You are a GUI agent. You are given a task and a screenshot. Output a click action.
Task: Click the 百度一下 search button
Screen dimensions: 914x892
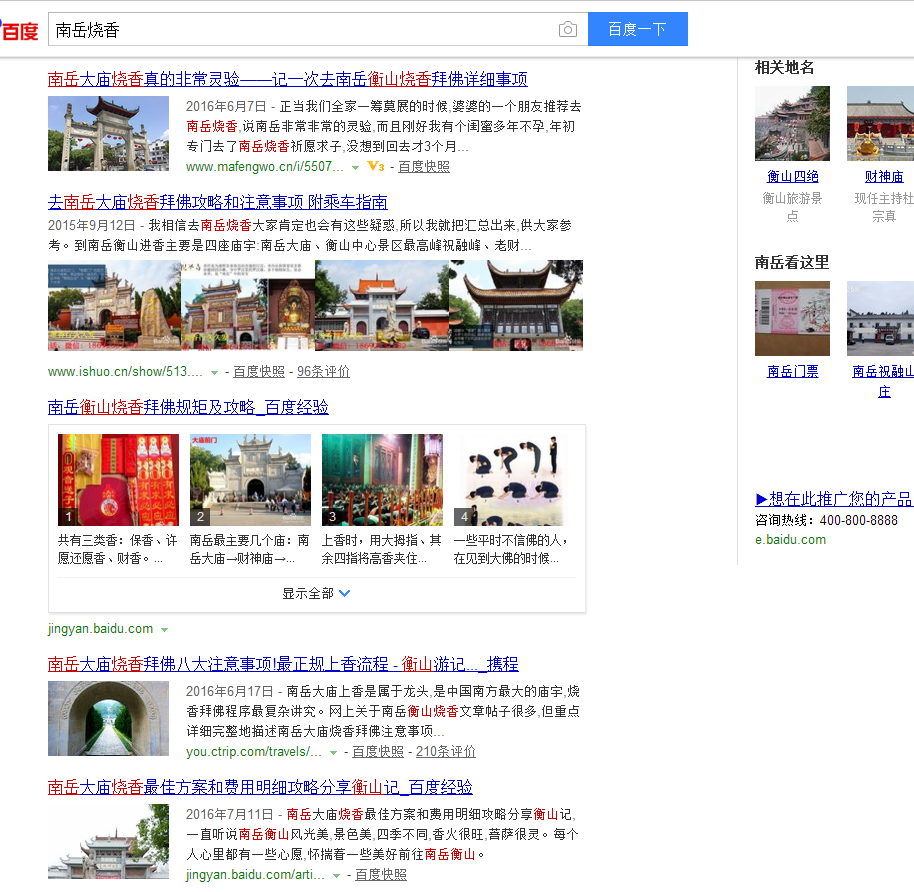click(638, 29)
